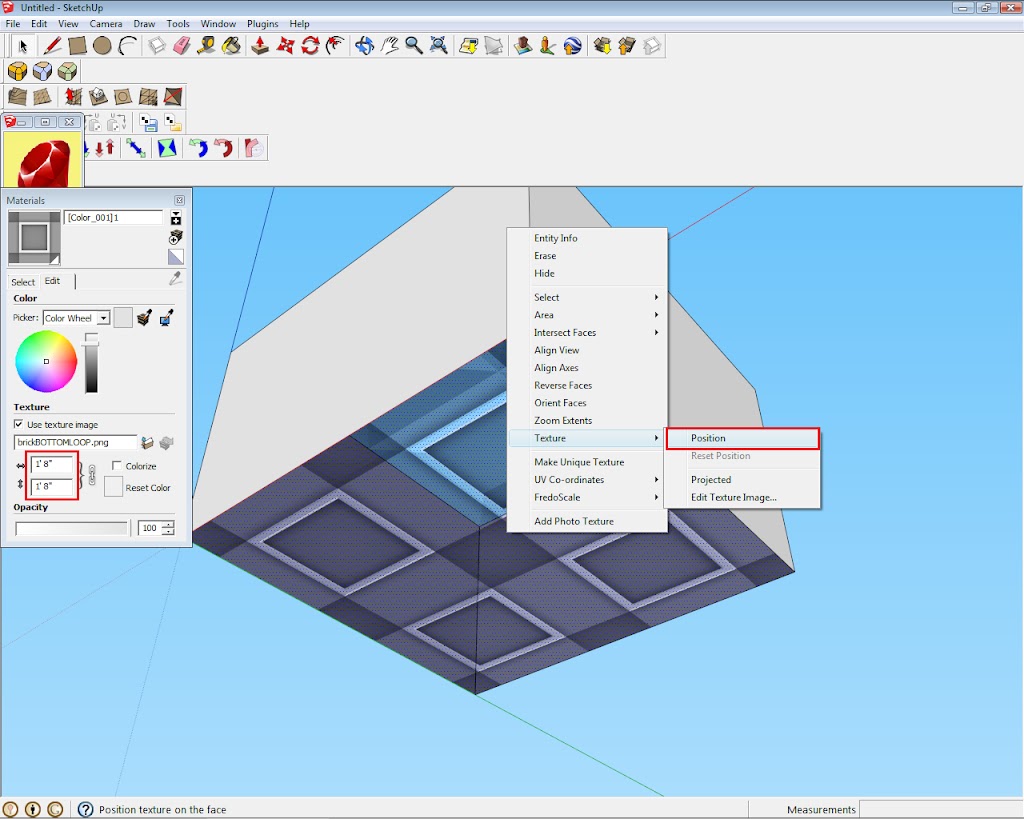Activate the Offset tool

point(335,46)
